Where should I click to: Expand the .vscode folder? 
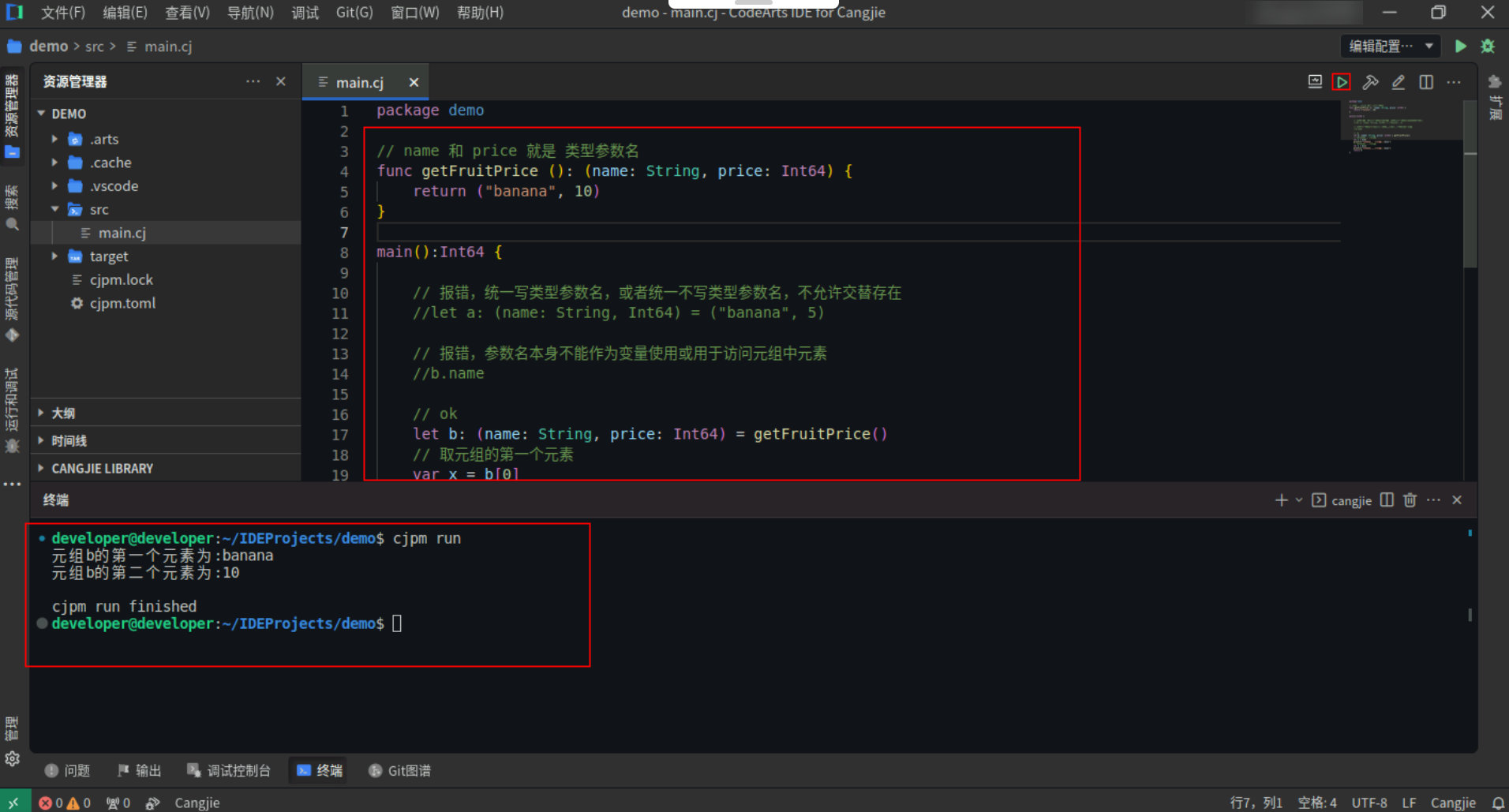click(54, 186)
